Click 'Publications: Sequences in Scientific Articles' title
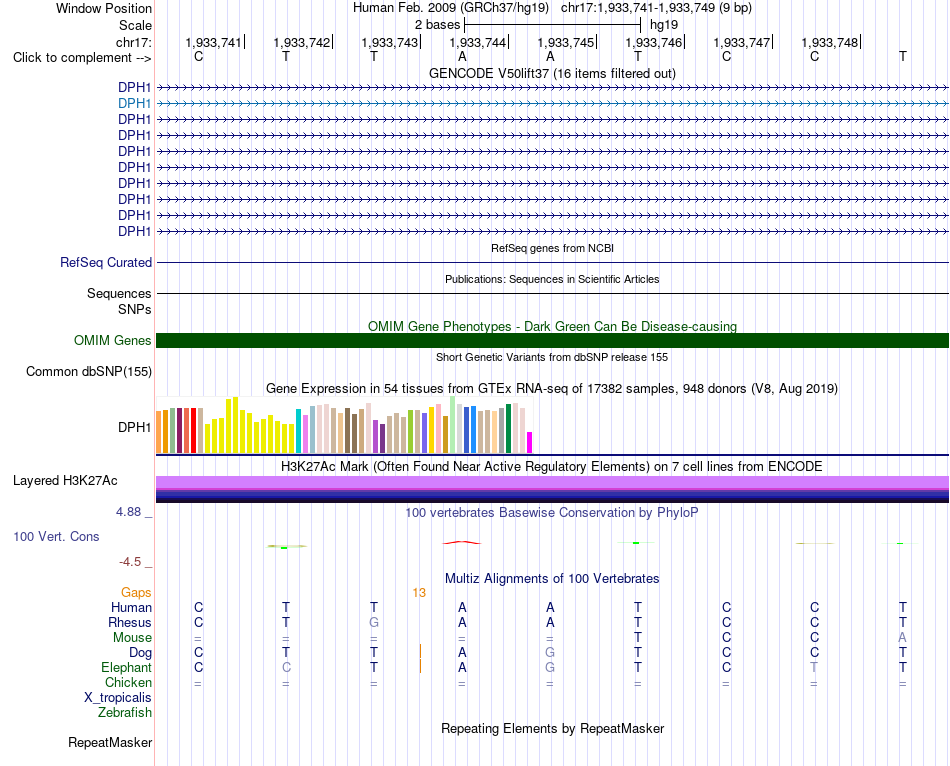 (x=552, y=279)
